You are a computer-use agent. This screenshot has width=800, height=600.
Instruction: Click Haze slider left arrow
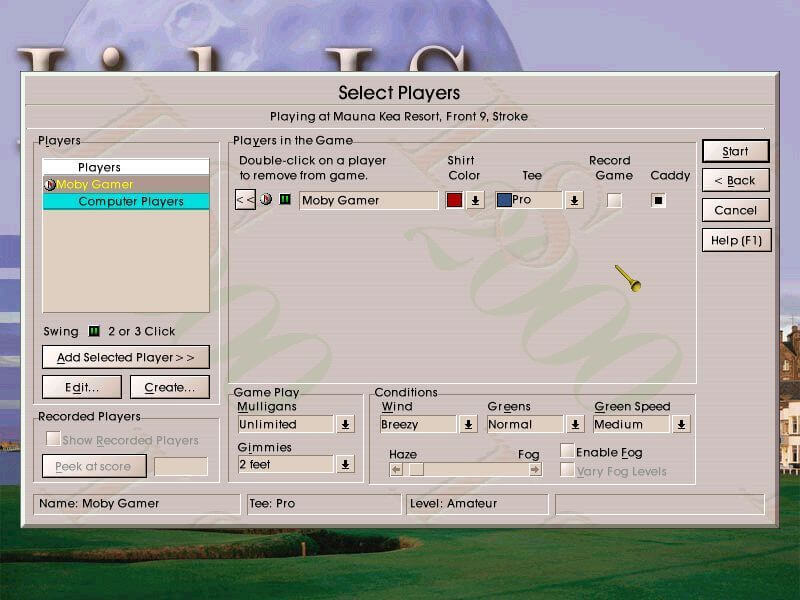coord(396,469)
